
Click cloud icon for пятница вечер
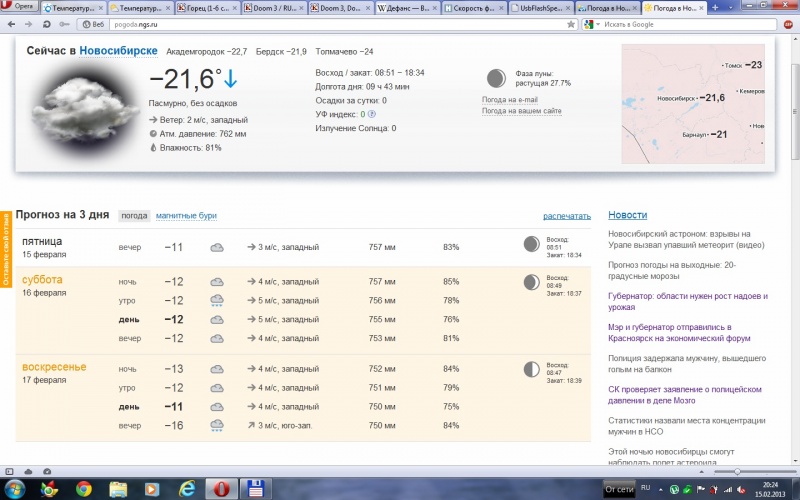pyautogui.click(x=217, y=247)
